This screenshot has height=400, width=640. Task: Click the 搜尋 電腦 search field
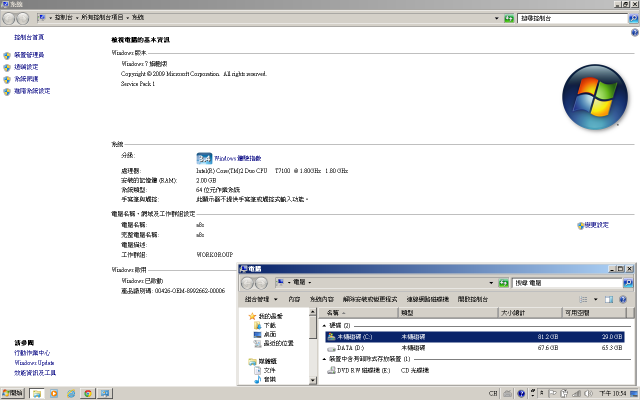tap(567, 283)
